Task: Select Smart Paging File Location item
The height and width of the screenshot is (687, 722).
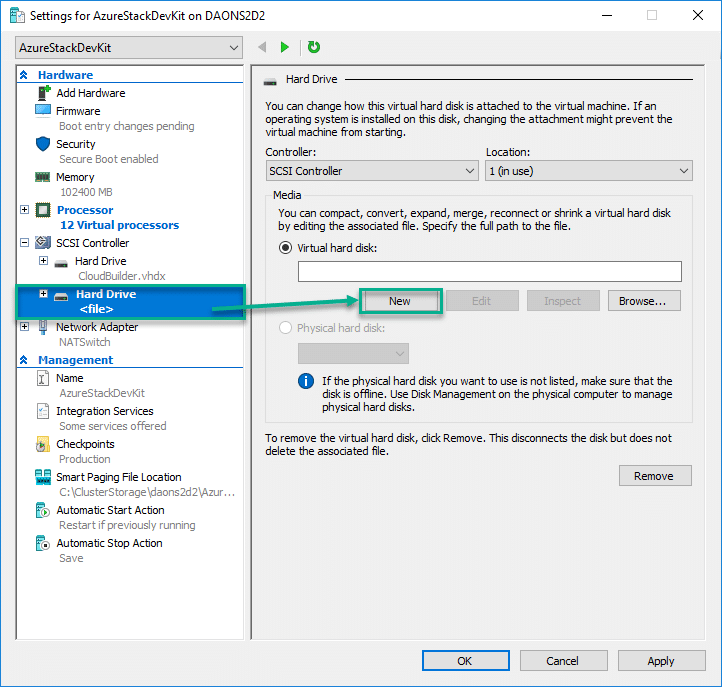Action: pos(119,477)
